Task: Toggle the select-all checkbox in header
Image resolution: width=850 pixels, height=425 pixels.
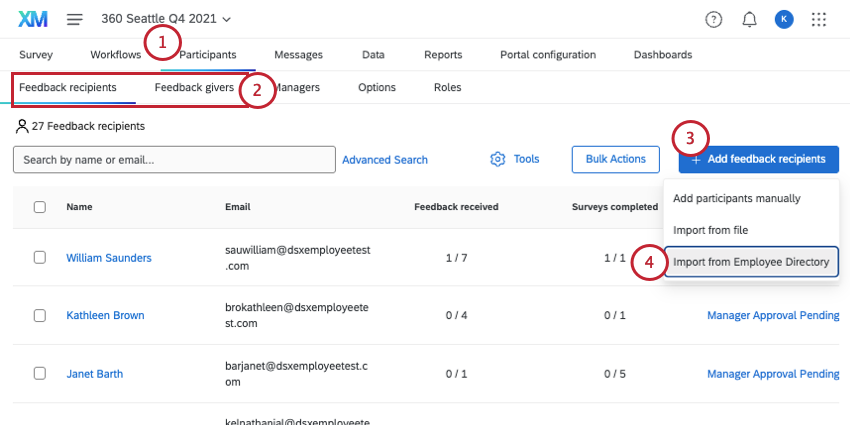Action: tap(40, 207)
